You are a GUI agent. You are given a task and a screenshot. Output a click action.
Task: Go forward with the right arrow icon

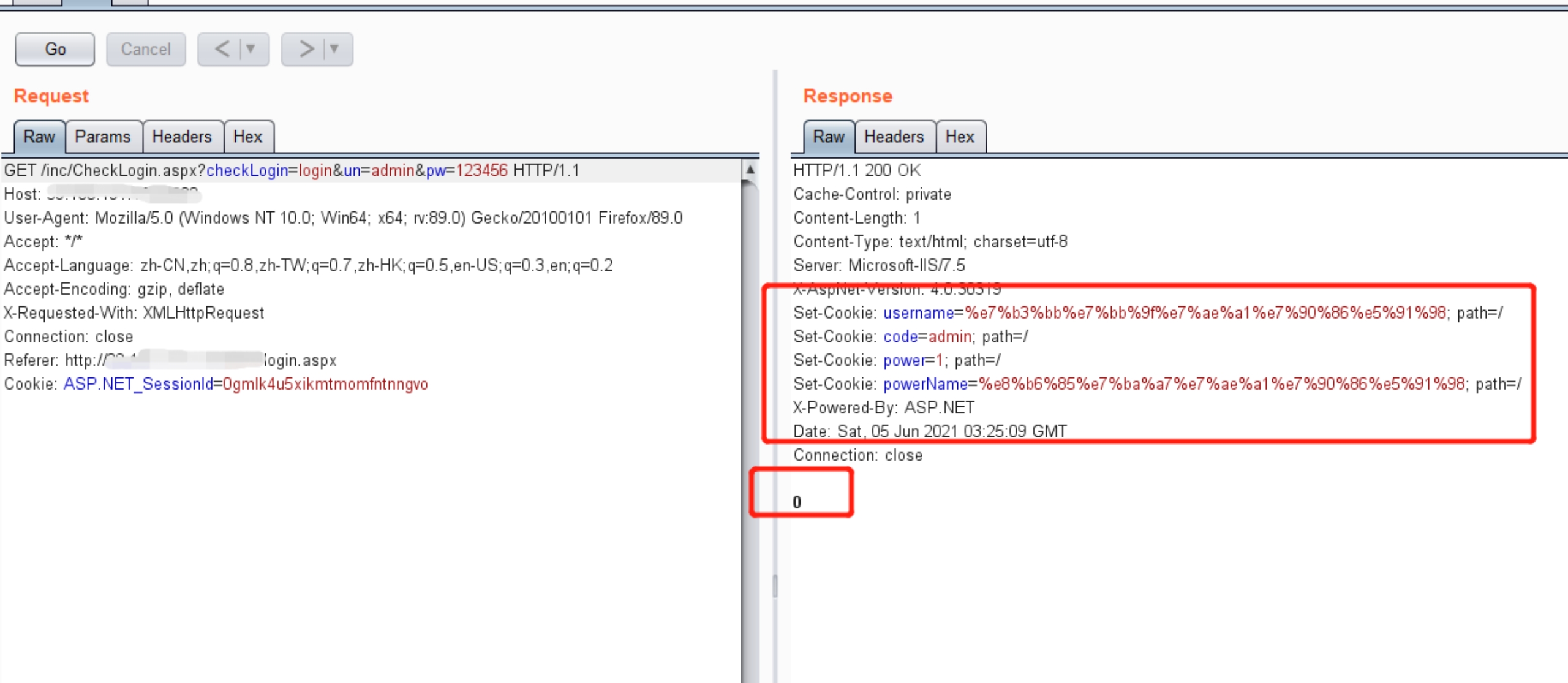click(306, 49)
